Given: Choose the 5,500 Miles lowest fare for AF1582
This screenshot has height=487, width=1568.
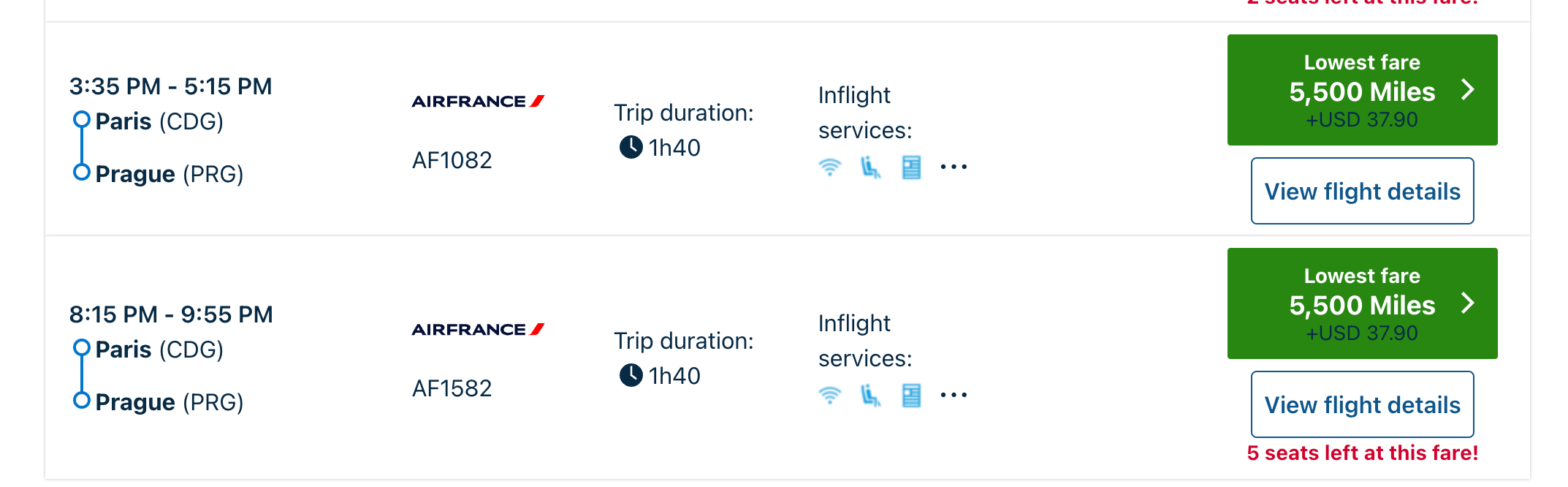Looking at the screenshot, I should pos(1361,304).
